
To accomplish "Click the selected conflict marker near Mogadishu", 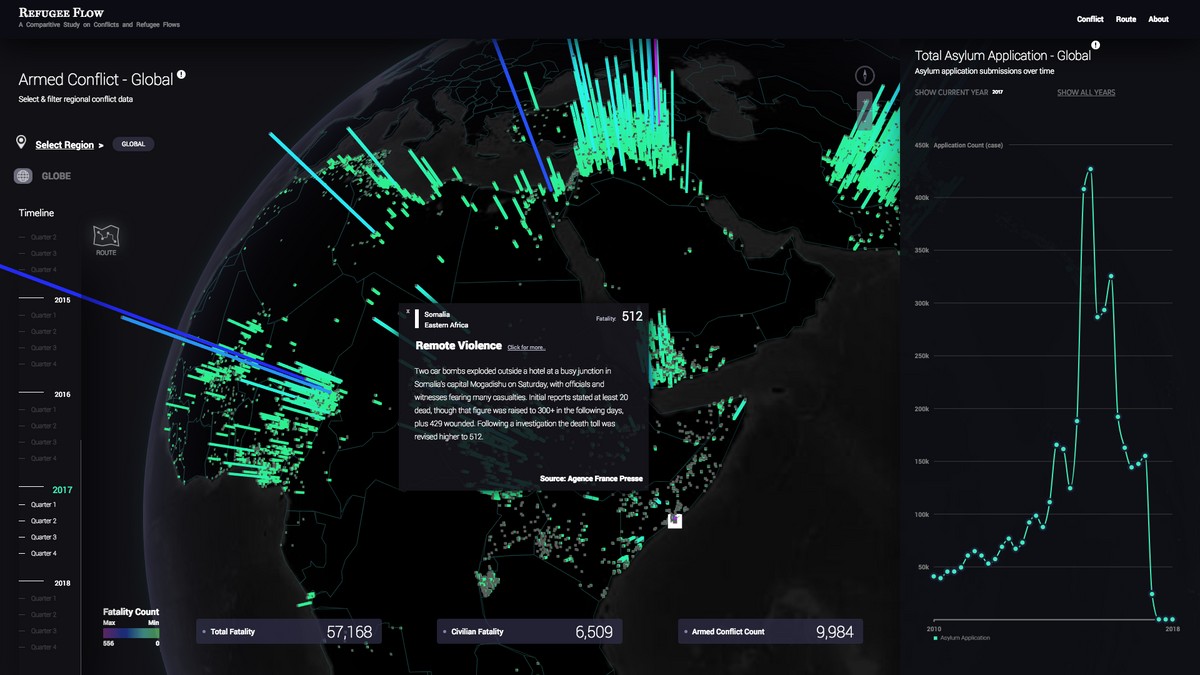I will click(675, 521).
